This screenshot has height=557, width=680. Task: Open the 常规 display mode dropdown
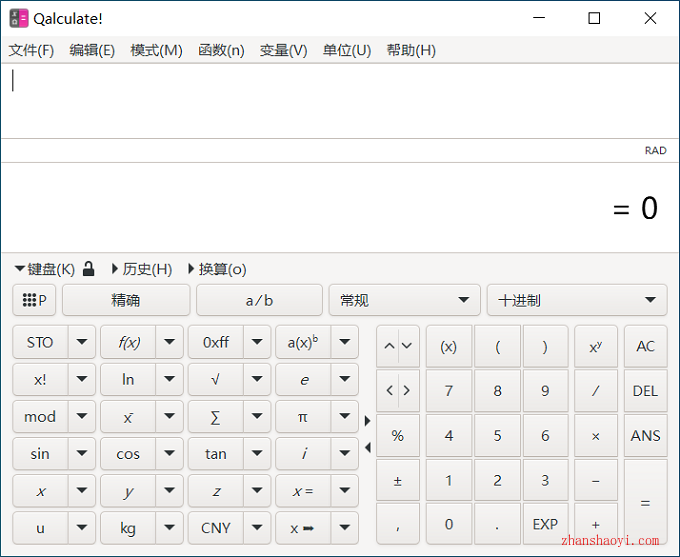point(404,300)
